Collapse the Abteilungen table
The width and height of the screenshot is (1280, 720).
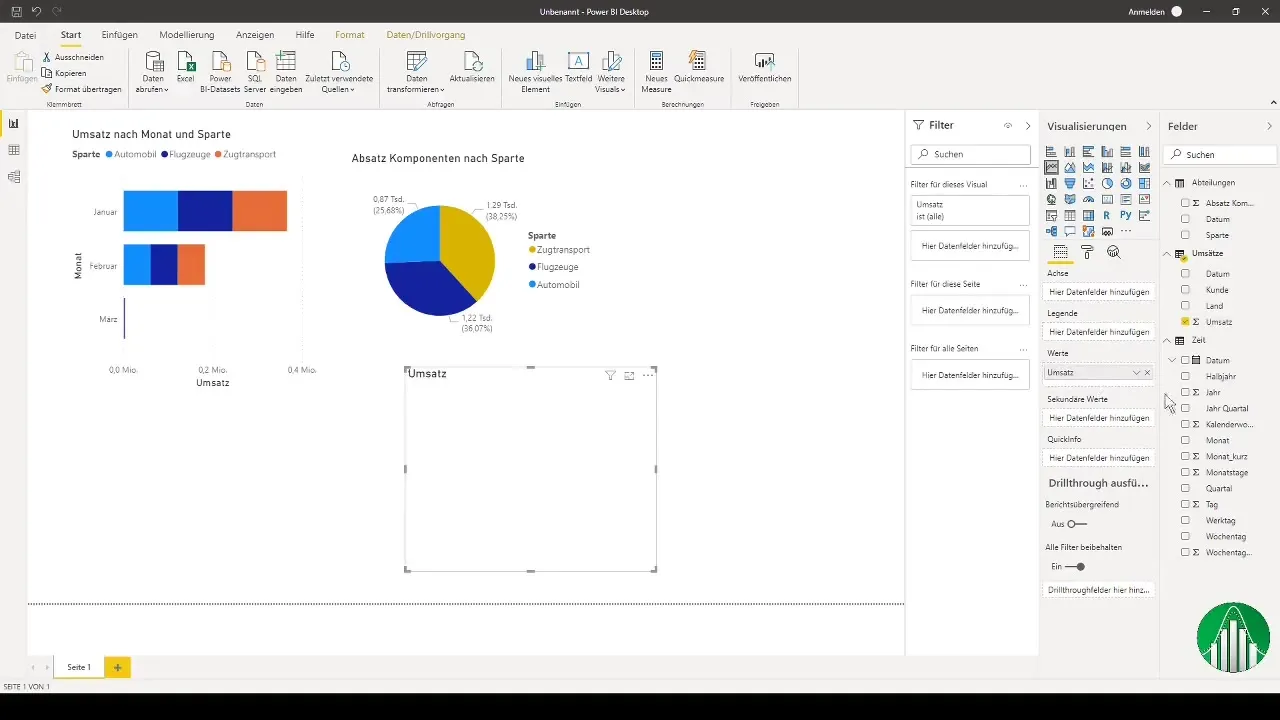click(x=1167, y=183)
